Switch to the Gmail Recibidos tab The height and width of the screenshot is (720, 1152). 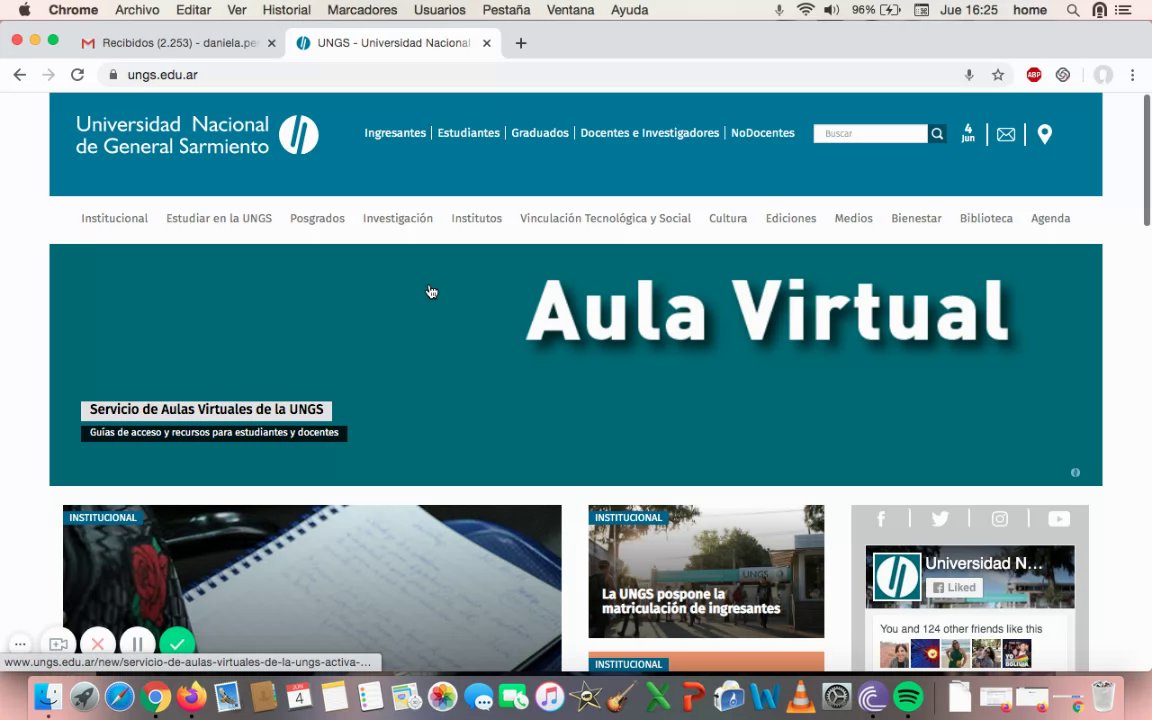click(x=179, y=43)
